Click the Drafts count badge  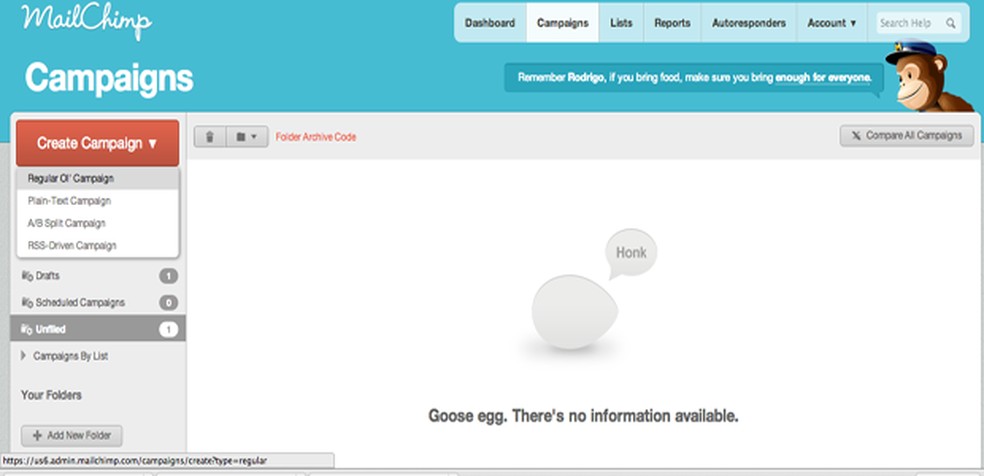pos(168,276)
